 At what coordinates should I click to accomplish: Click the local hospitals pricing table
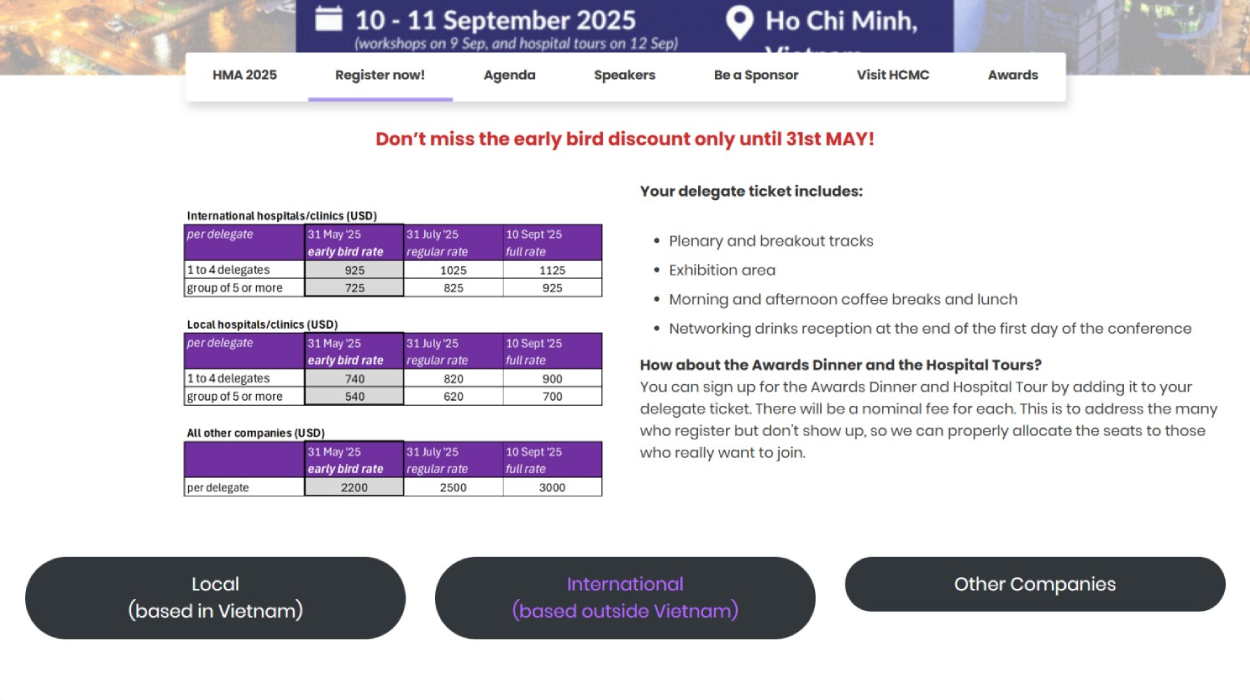pos(394,362)
